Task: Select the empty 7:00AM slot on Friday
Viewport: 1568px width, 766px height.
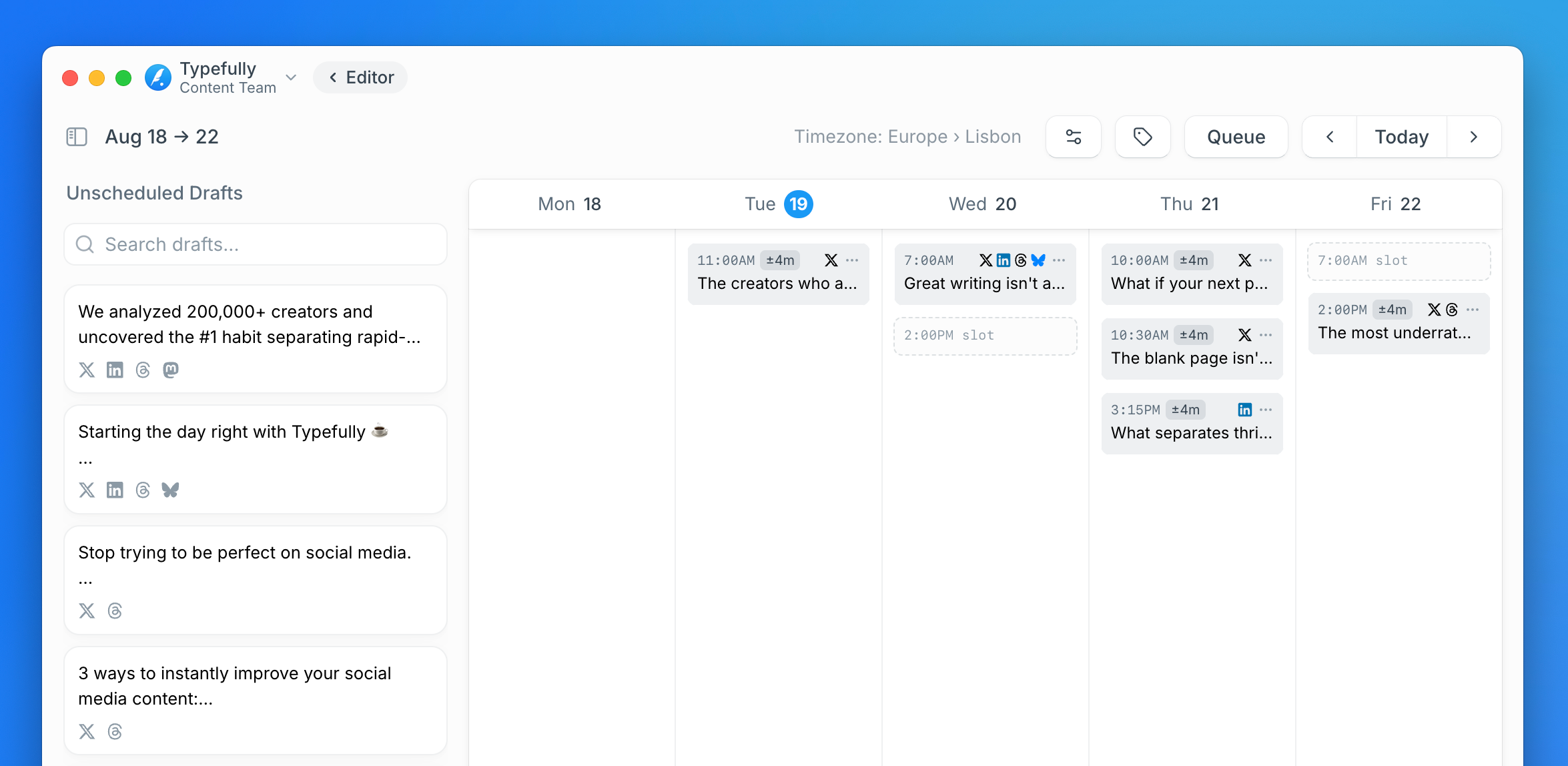Action: point(1399,261)
